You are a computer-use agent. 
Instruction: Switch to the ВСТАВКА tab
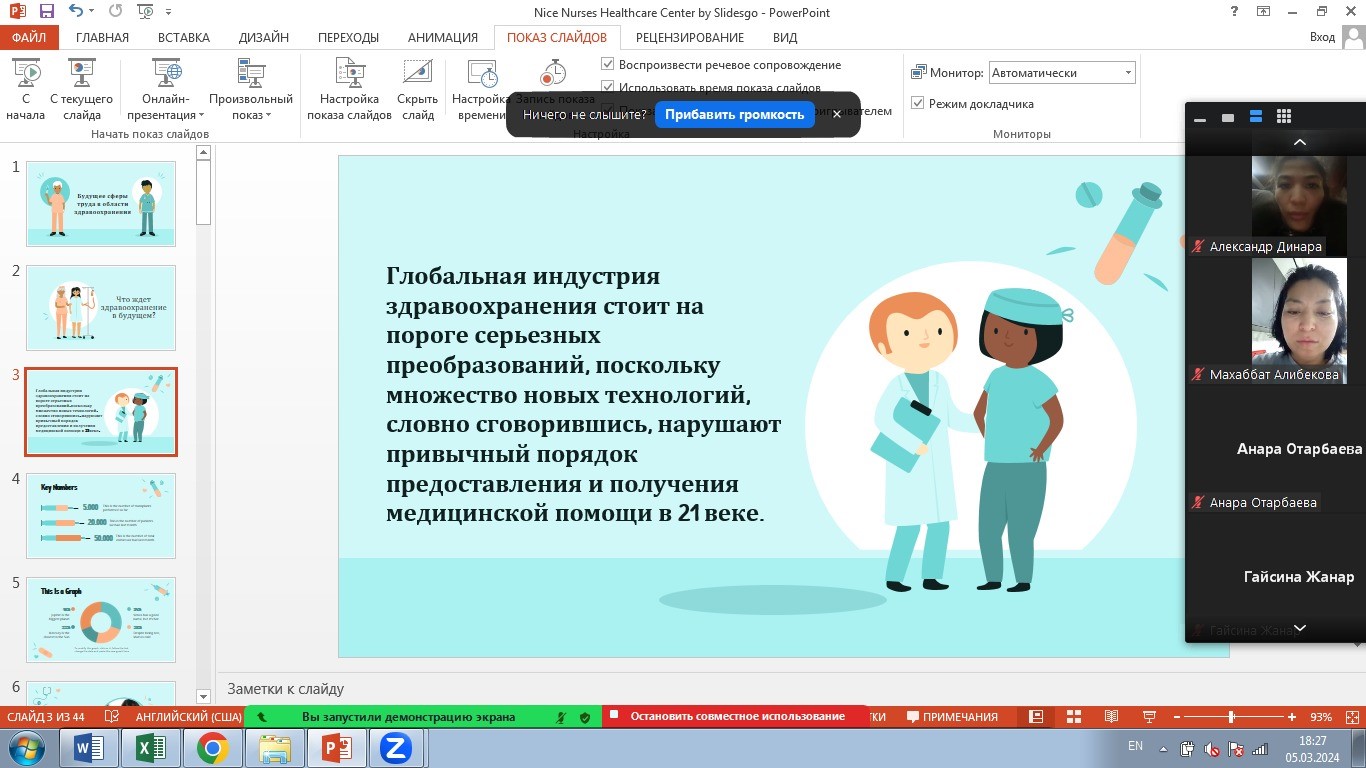(x=184, y=37)
